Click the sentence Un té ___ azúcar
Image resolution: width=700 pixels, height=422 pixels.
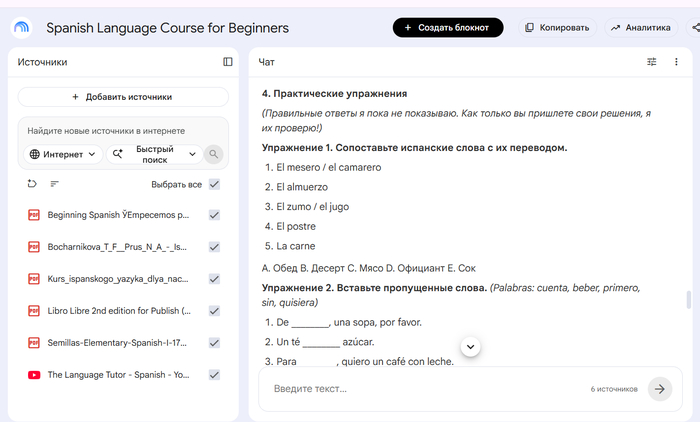325,342
